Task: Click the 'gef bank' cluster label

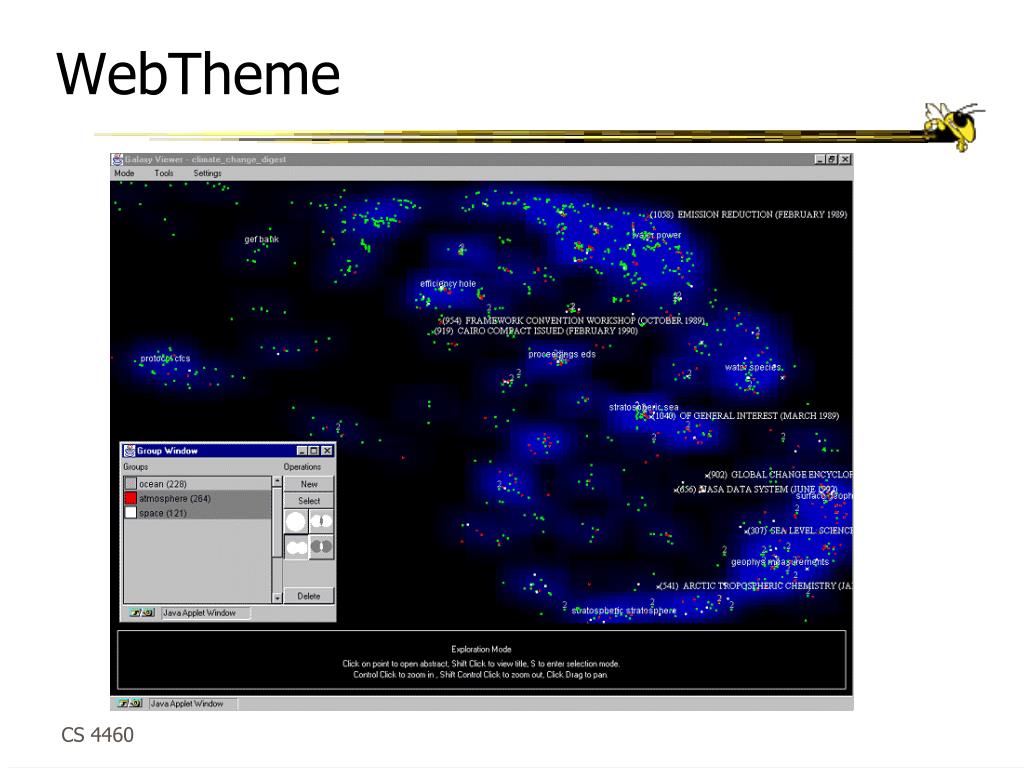Action: click(261, 239)
